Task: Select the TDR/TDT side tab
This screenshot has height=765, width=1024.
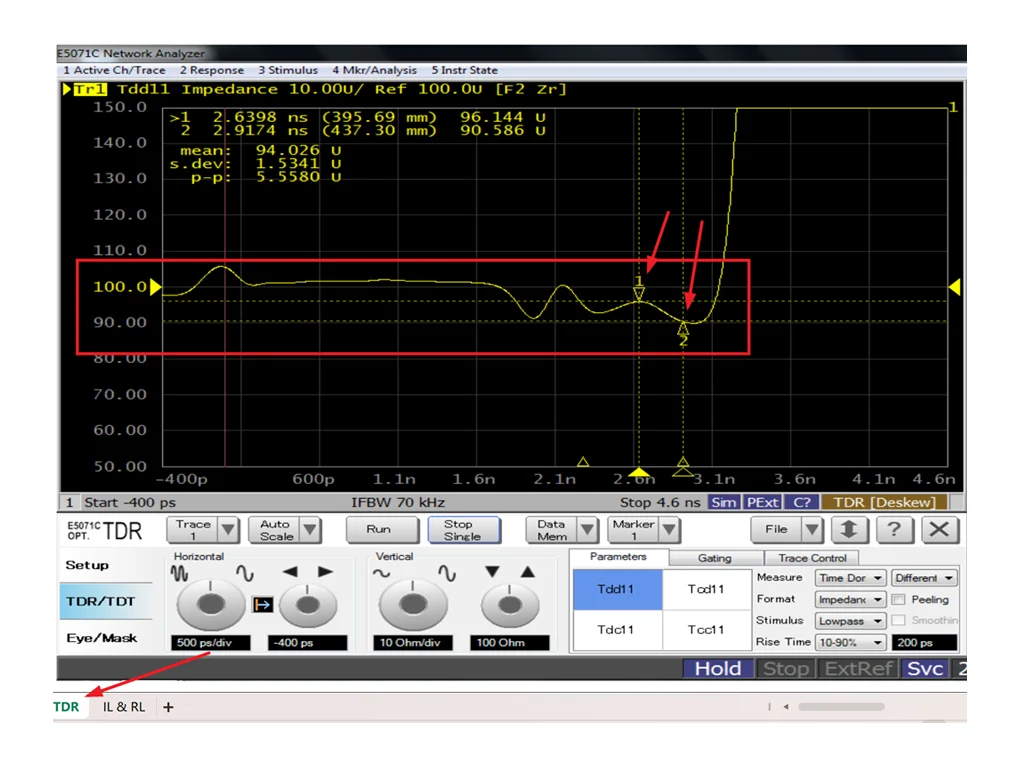Action: pyautogui.click(x=105, y=601)
